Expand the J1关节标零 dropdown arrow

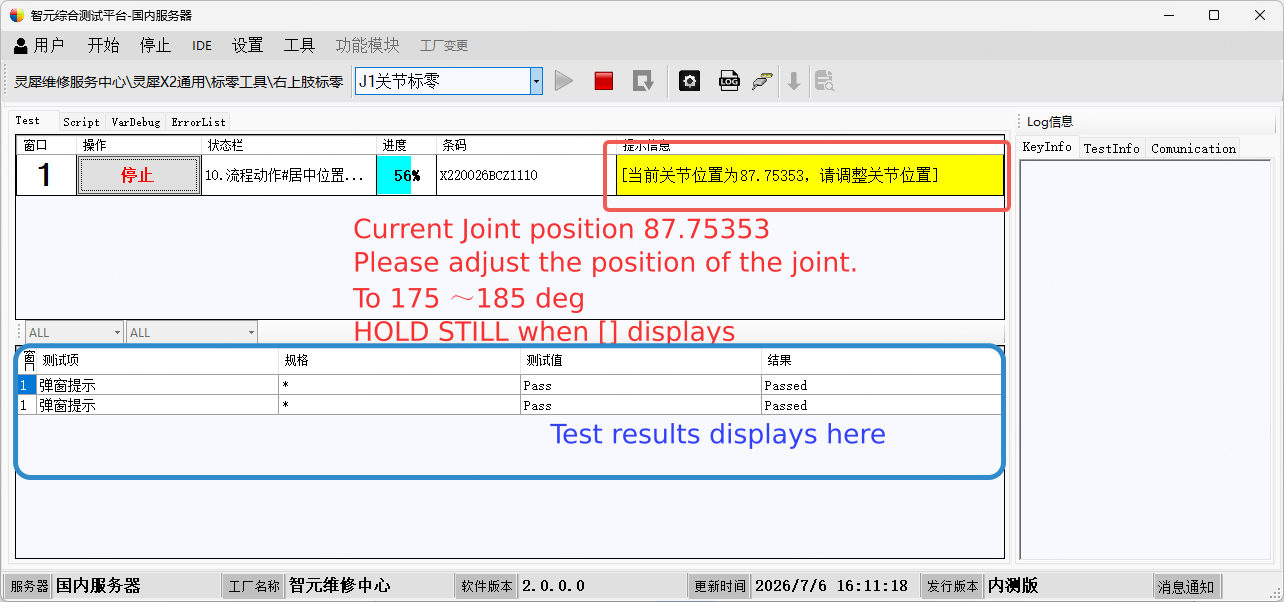pyautogui.click(x=536, y=81)
